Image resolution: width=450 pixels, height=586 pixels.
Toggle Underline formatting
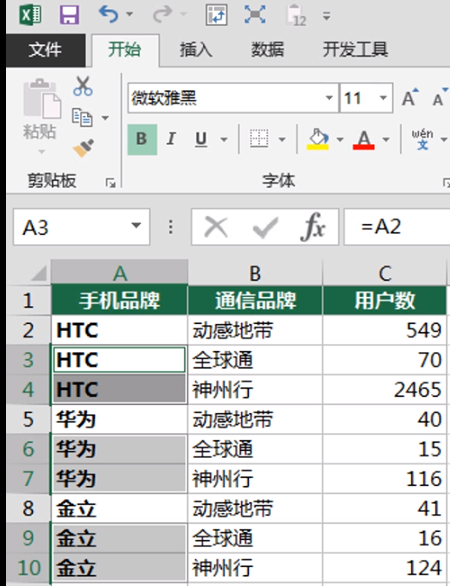[201, 139]
